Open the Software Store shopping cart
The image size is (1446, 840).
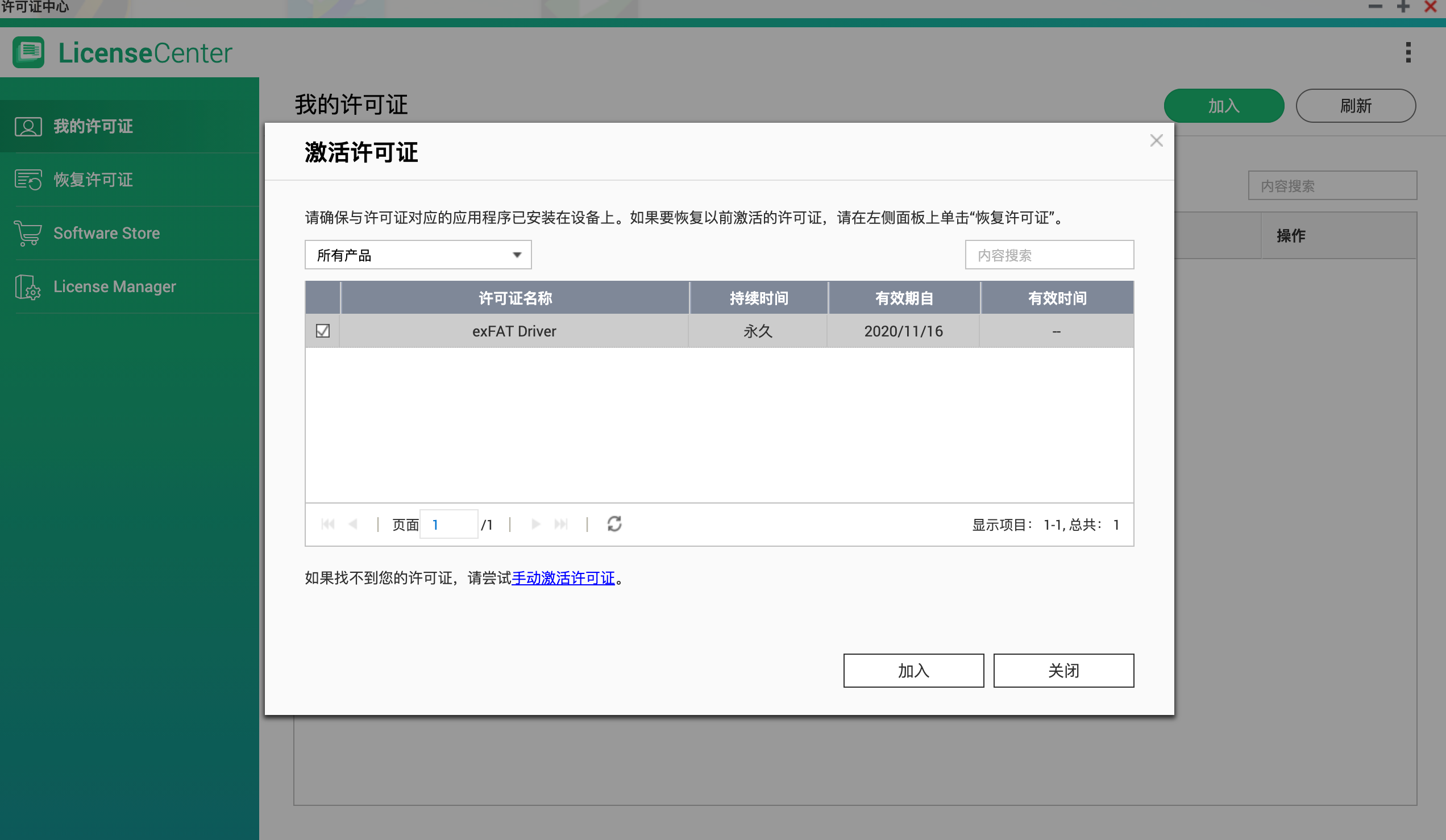pyautogui.click(x=106, y=233)
